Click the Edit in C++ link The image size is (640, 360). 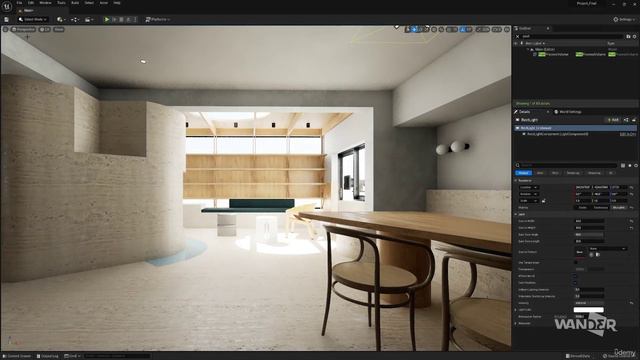click(x=628, y=134)
